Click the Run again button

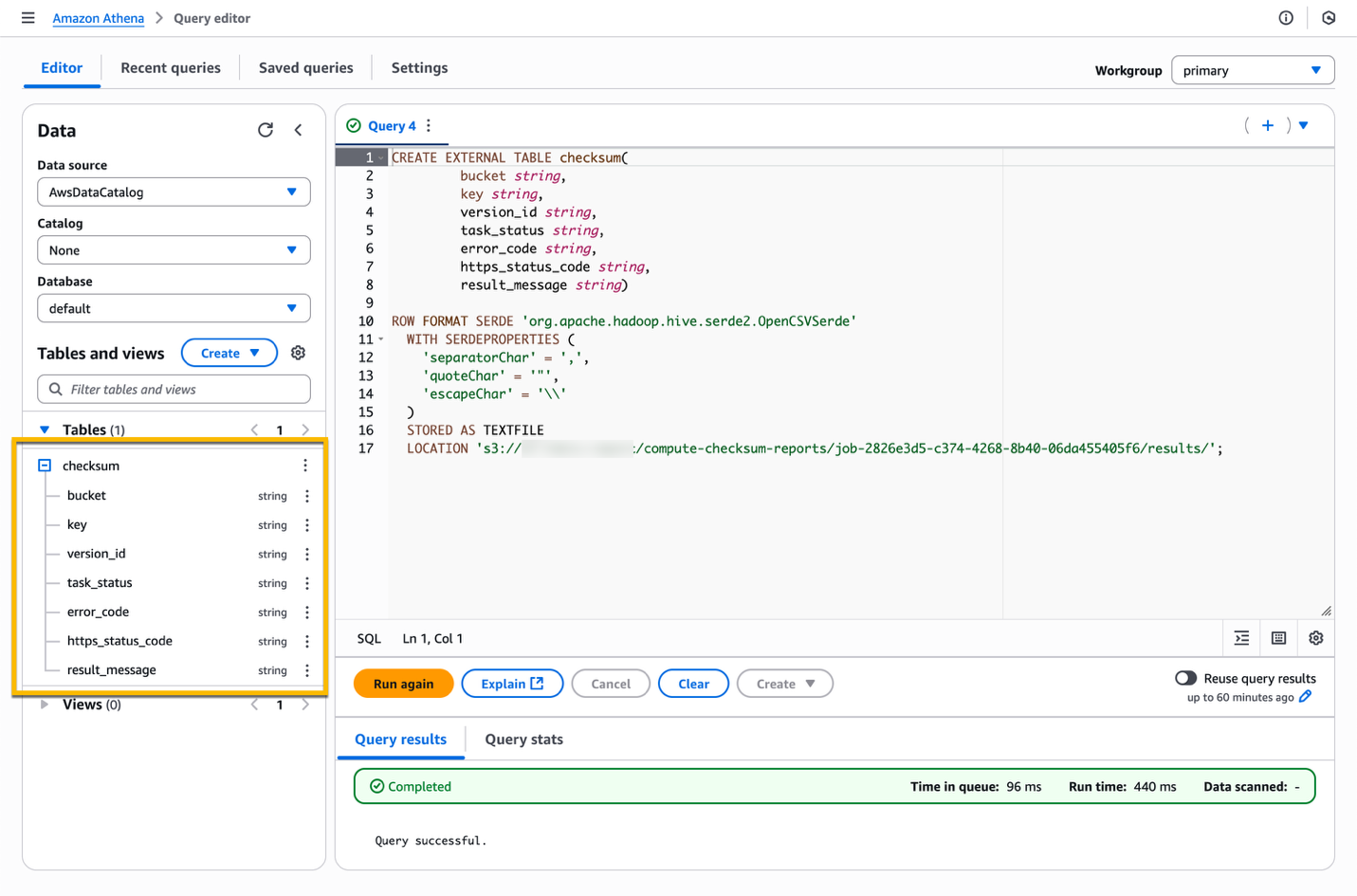pos(403,683)
